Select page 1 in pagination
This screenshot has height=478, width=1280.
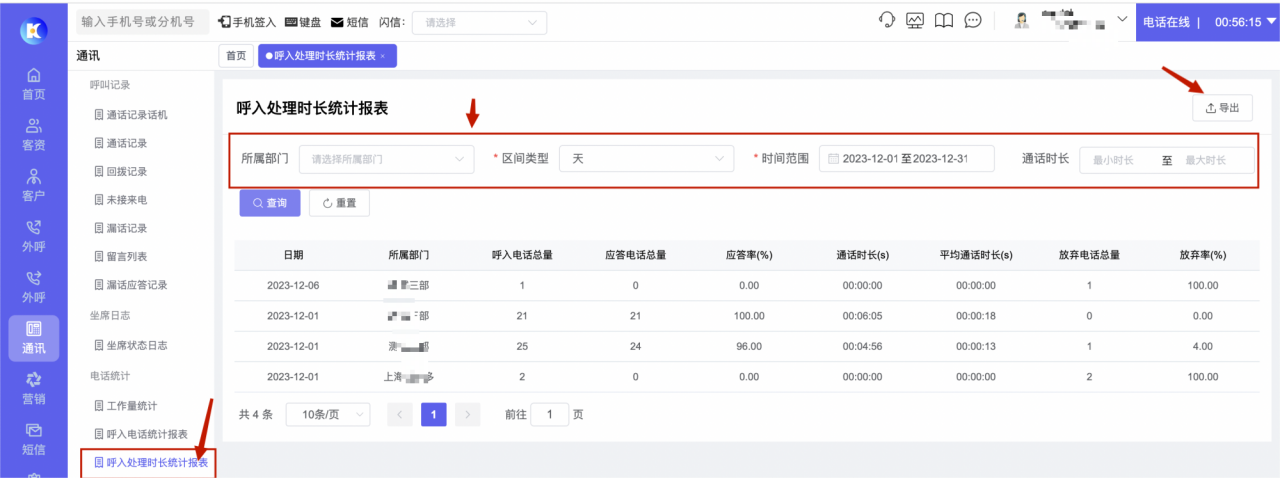pyautogui.click(x=434, y=414)
